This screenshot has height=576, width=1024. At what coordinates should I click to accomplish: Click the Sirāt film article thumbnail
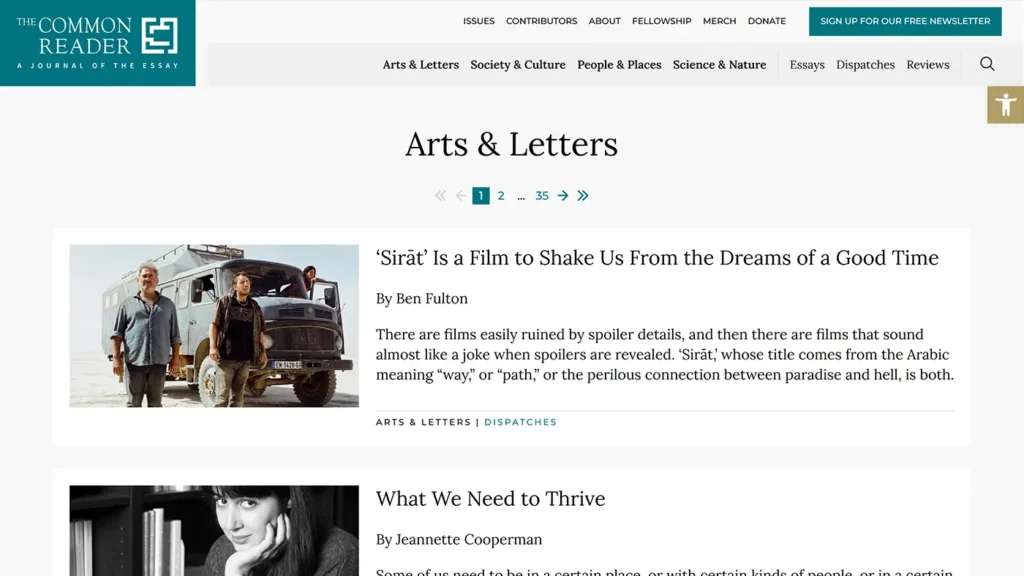pos(213,326)
